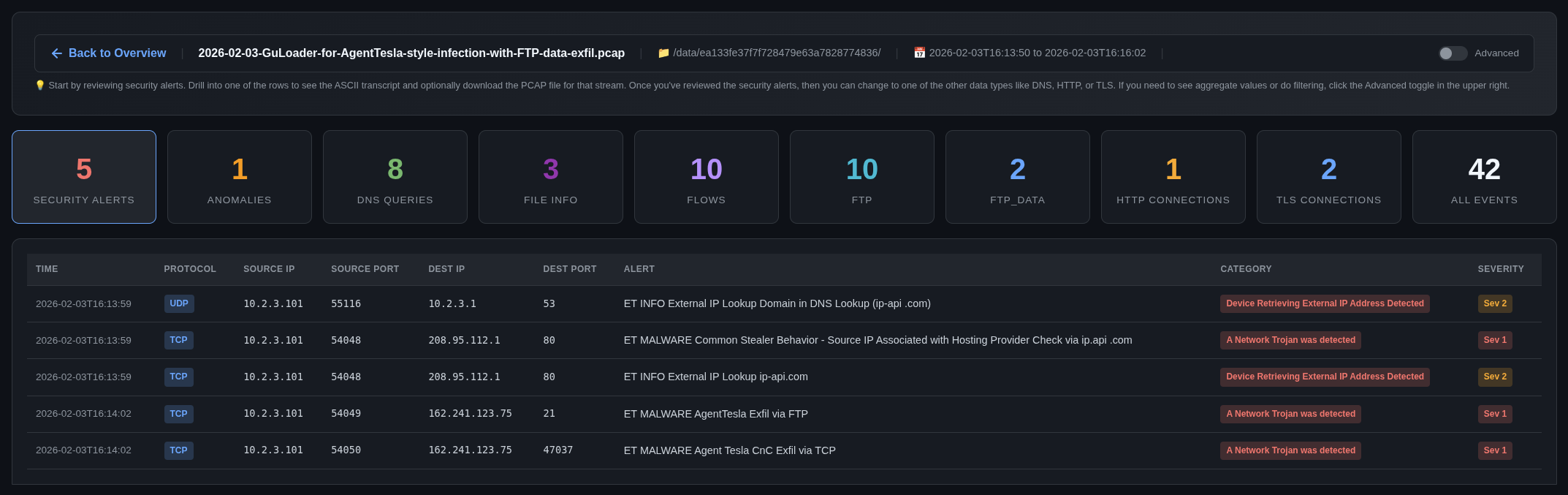This screenshot has height=495, width=1568.
Task: Click the calendar icon beside timestamps
Action: [919, 53]
